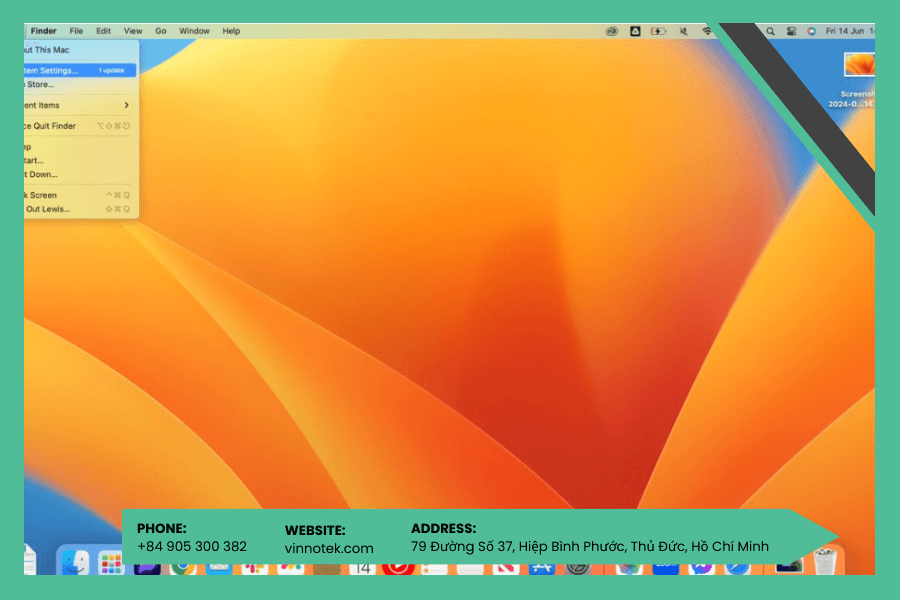Select System Settings with 1 update
The width and height of the screenshot is (900, 600).
click(x=80, y=71)
